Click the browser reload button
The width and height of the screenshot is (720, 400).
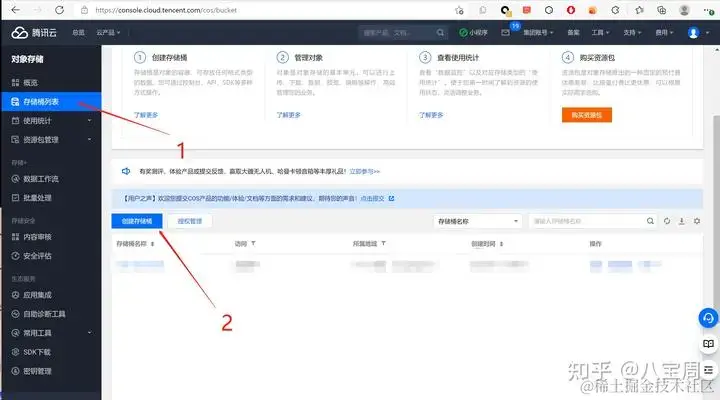pyautogui.click(x=59, y=10)
